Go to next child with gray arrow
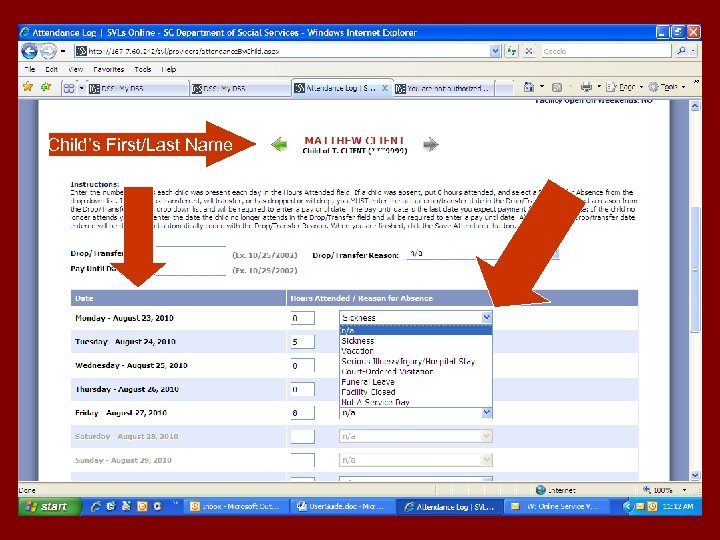Screen dimensions: 720x540 (x=430, y=144)
